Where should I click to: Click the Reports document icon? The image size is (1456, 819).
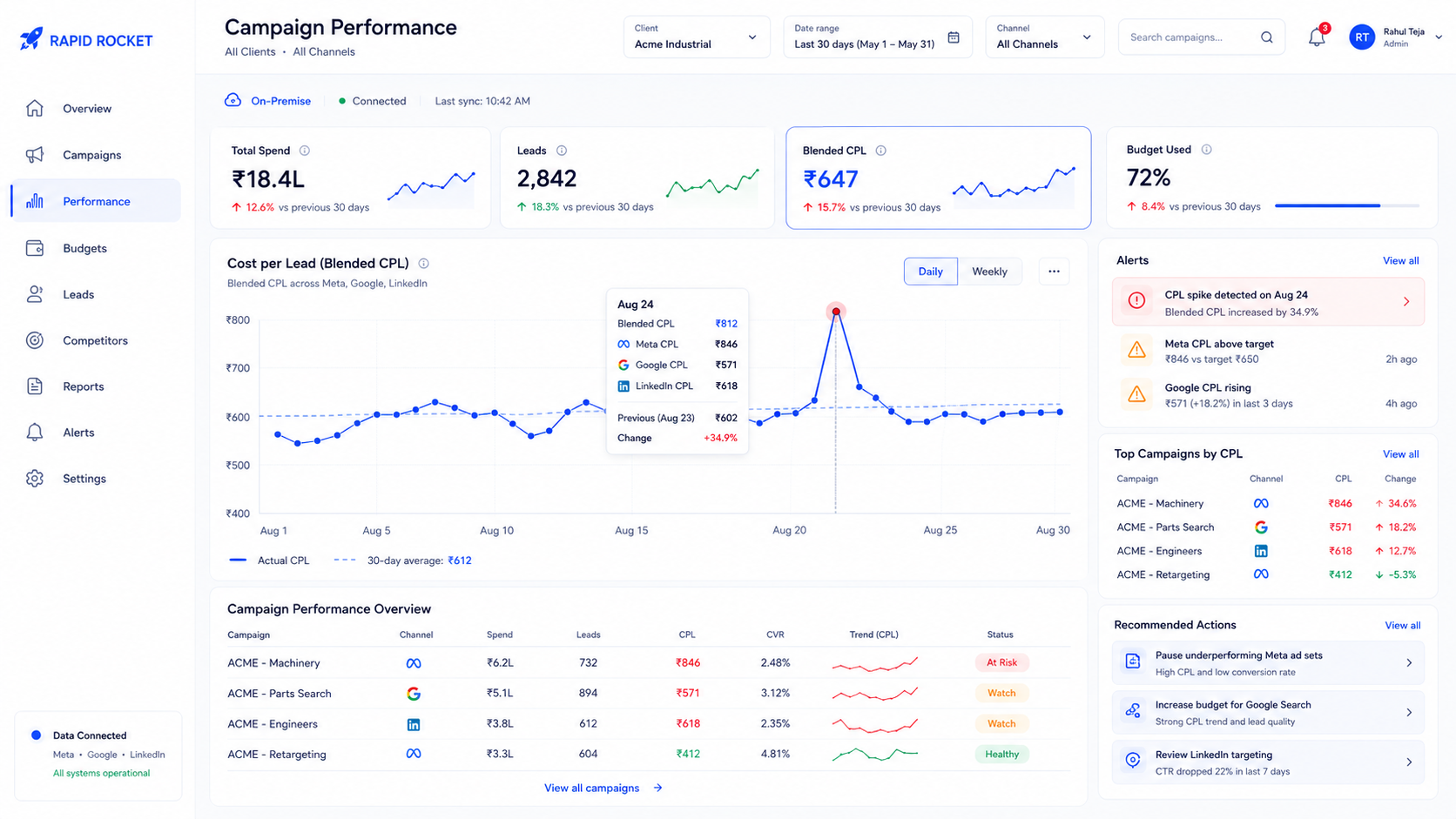35,386
